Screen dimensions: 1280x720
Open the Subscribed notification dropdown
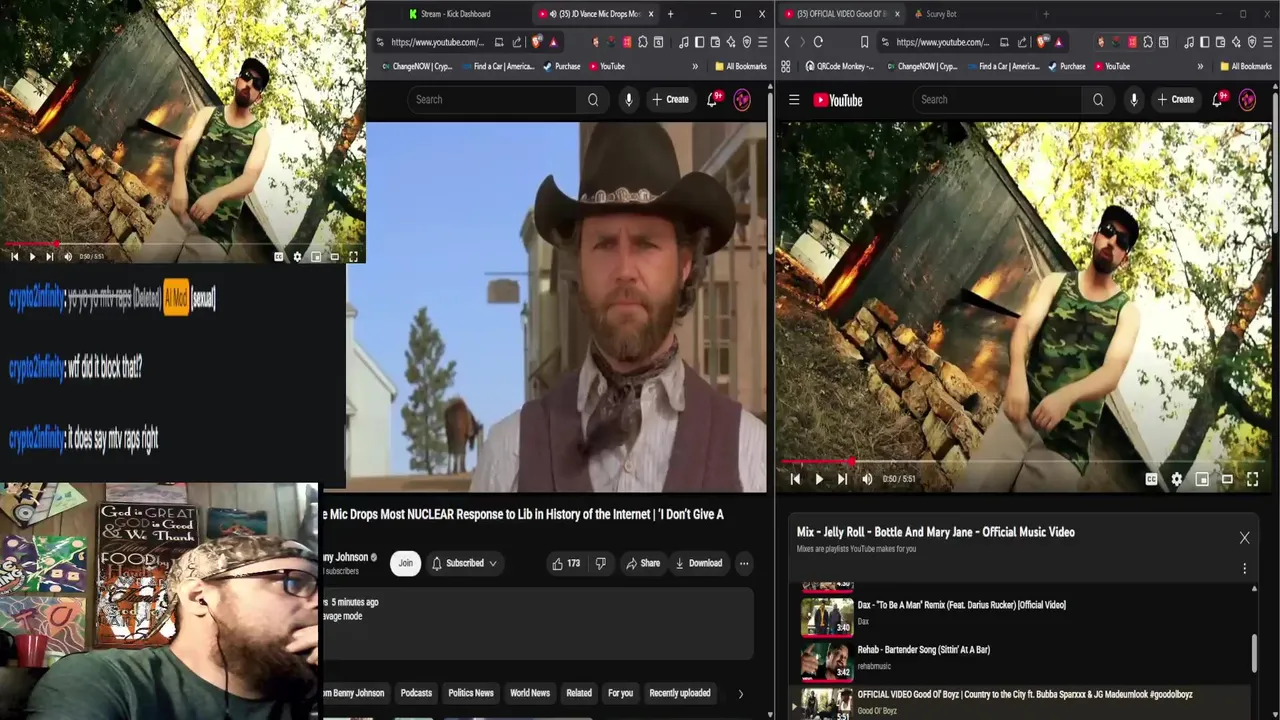point(464,563)
